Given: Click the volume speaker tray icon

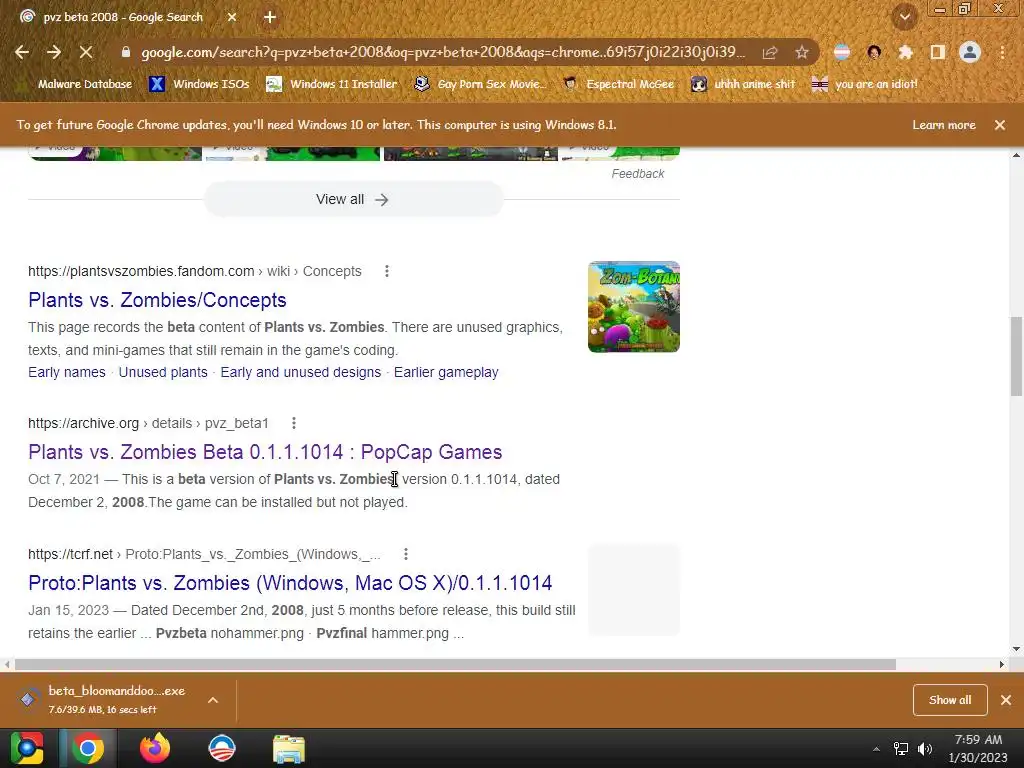Looking at the screenshot, I should point(925,749).
